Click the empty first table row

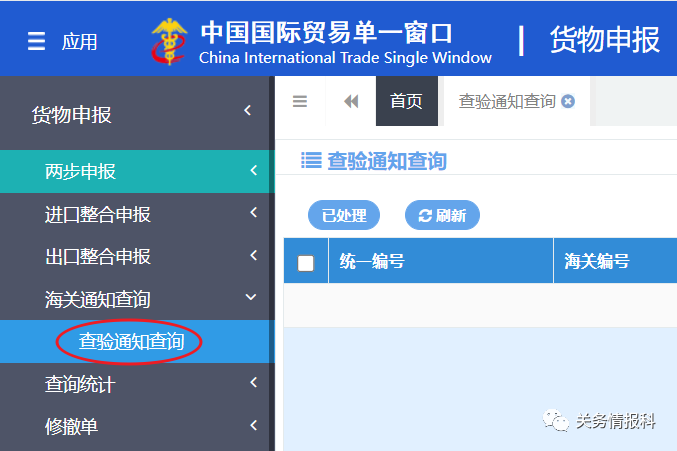(x=480, y=305)
